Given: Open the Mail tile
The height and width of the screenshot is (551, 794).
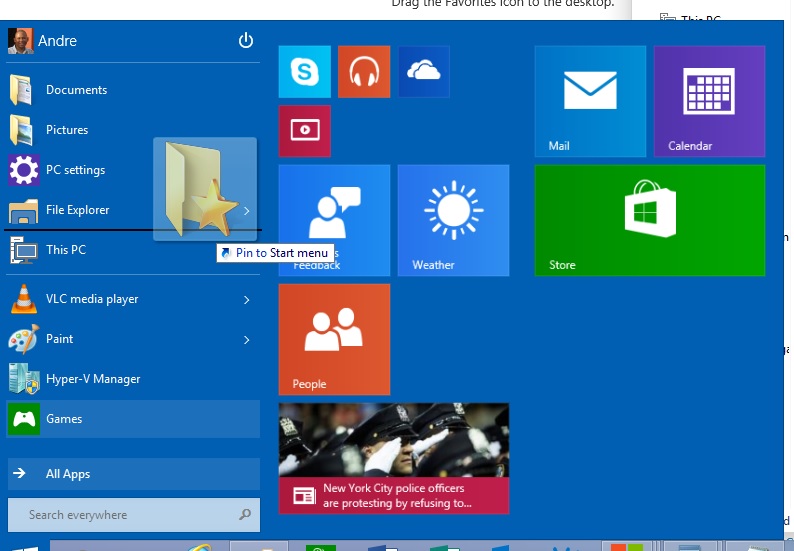Looking at the screenshot, I should (x=590, y=101).
